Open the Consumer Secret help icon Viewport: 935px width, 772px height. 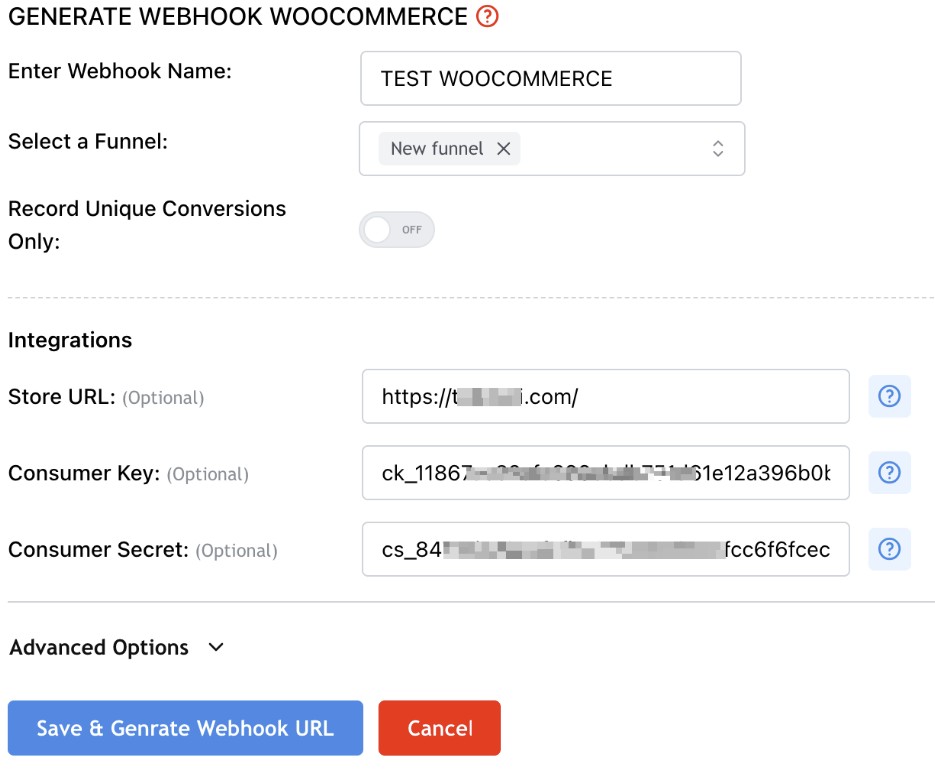[889, 548]
